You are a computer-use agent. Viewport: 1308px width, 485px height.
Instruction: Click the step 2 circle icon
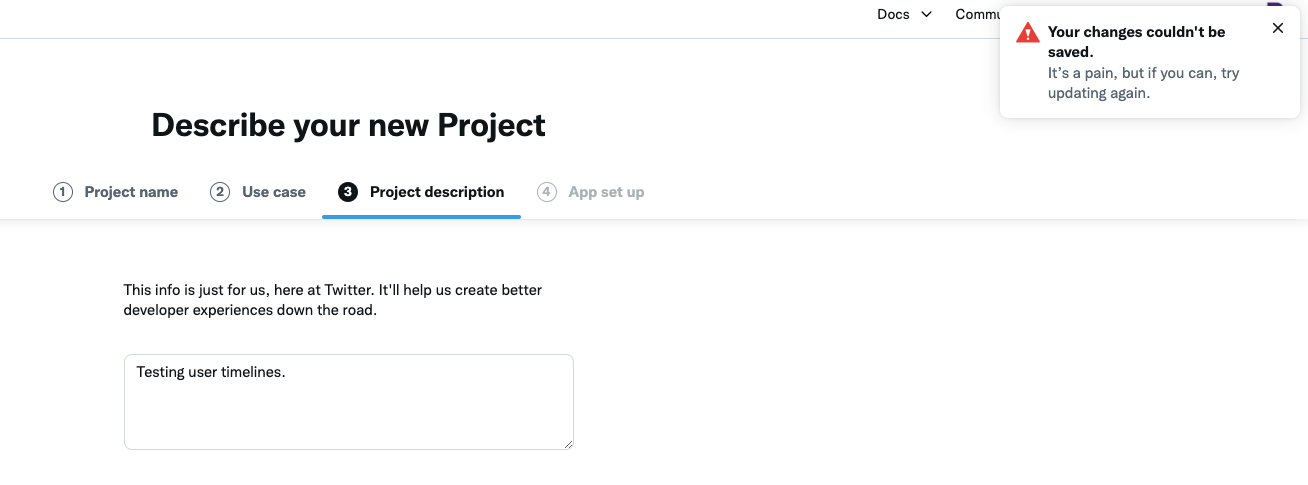click(x=220, y=192)
